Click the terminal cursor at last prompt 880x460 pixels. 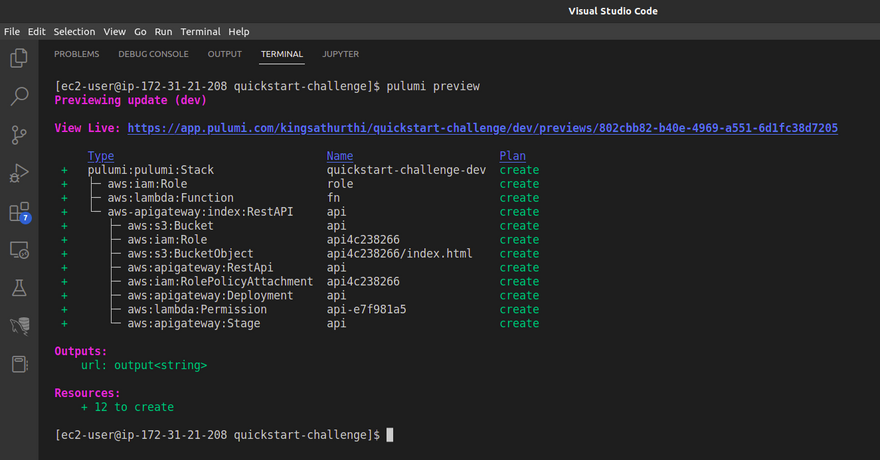[390, 435]
